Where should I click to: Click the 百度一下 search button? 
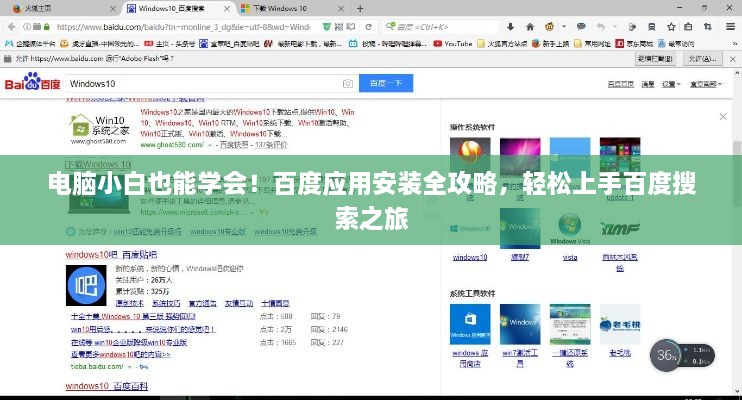click(386, 83)
